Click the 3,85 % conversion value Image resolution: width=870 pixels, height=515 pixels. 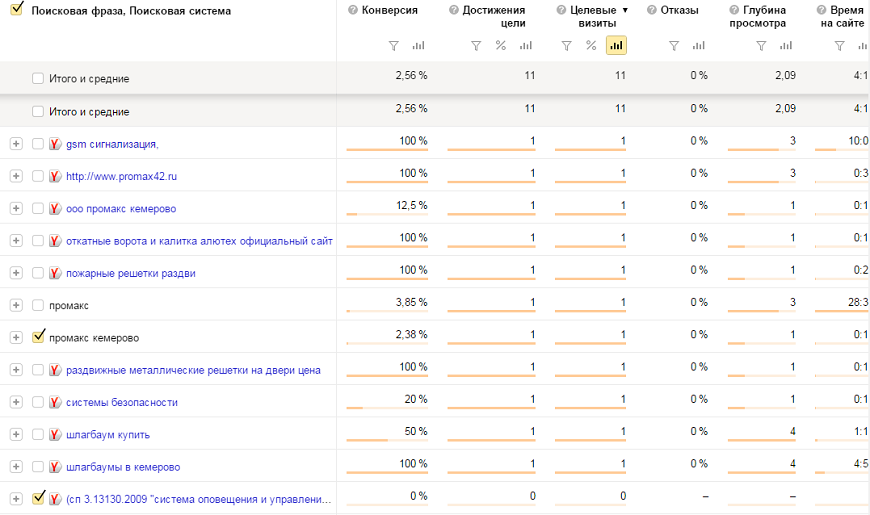click(x=412, y=302)
